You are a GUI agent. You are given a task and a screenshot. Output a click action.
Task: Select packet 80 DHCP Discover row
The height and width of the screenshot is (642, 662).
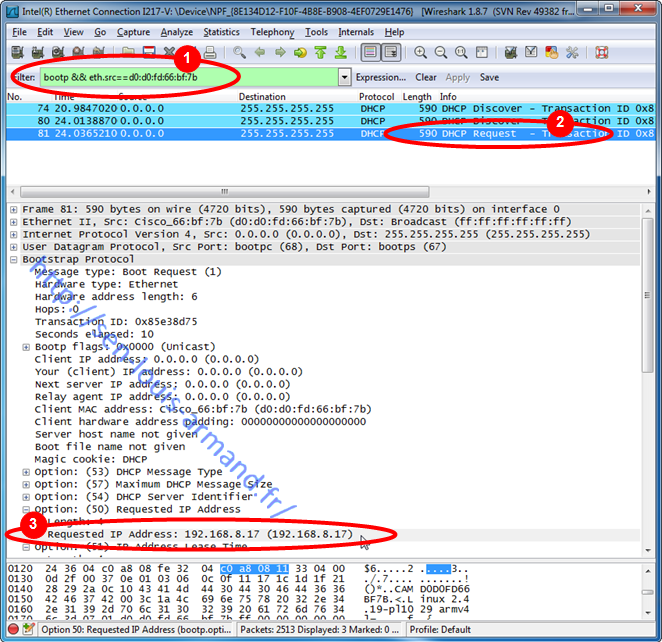[x=331, y=121]
